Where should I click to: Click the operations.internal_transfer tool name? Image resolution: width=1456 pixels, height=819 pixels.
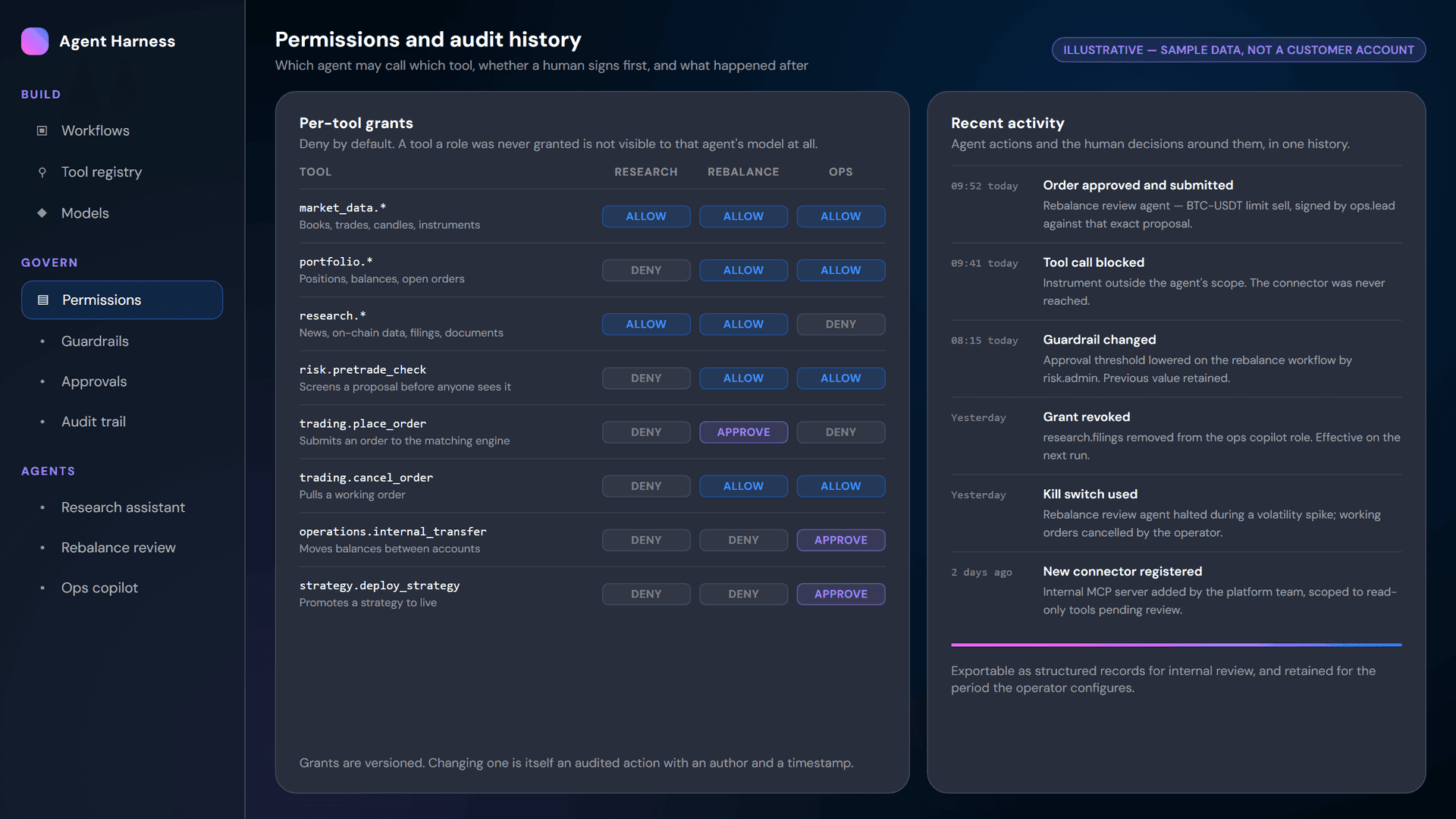coord(393,532)
